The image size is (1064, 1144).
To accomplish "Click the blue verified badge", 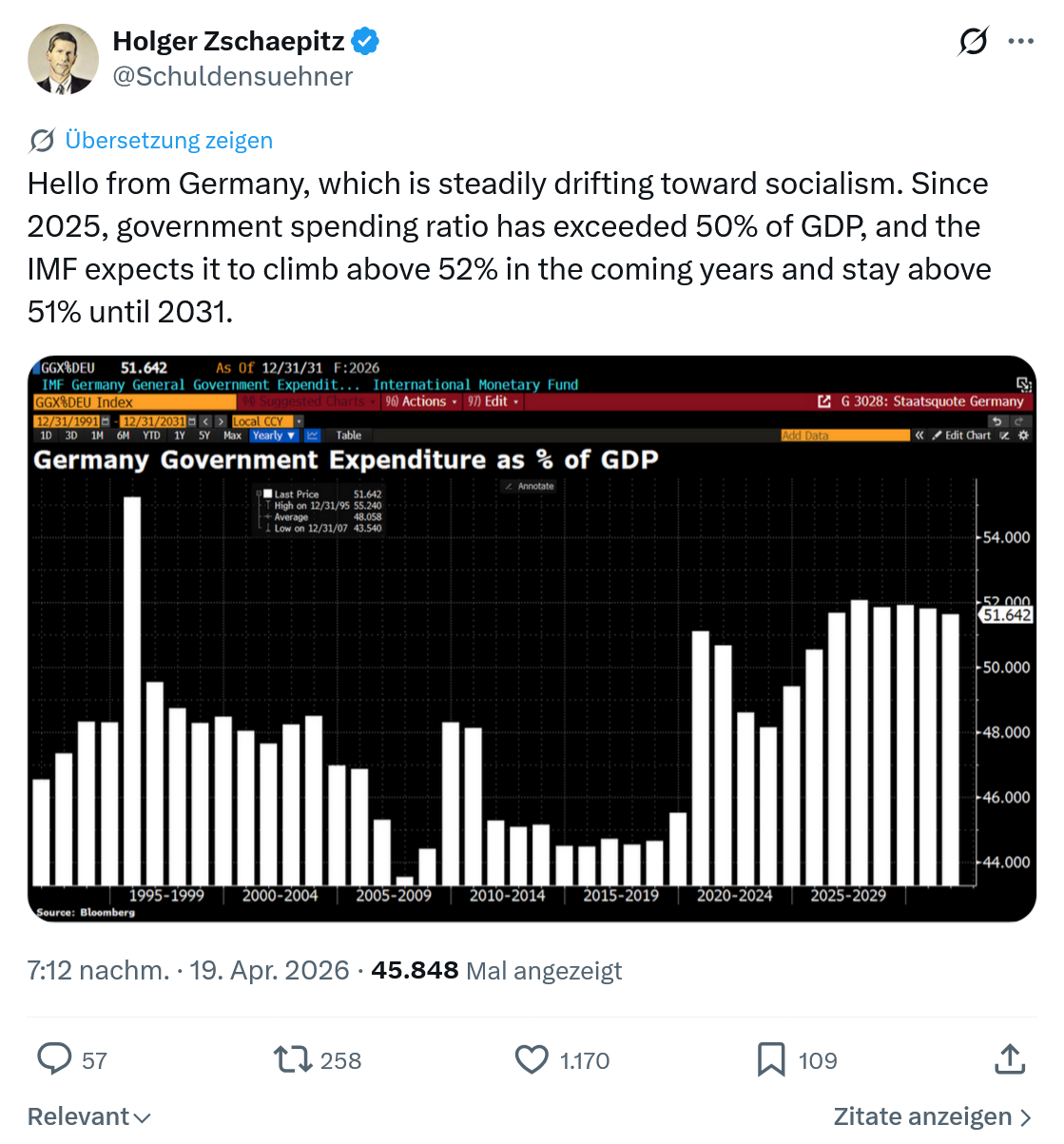I will coord(366,41).
